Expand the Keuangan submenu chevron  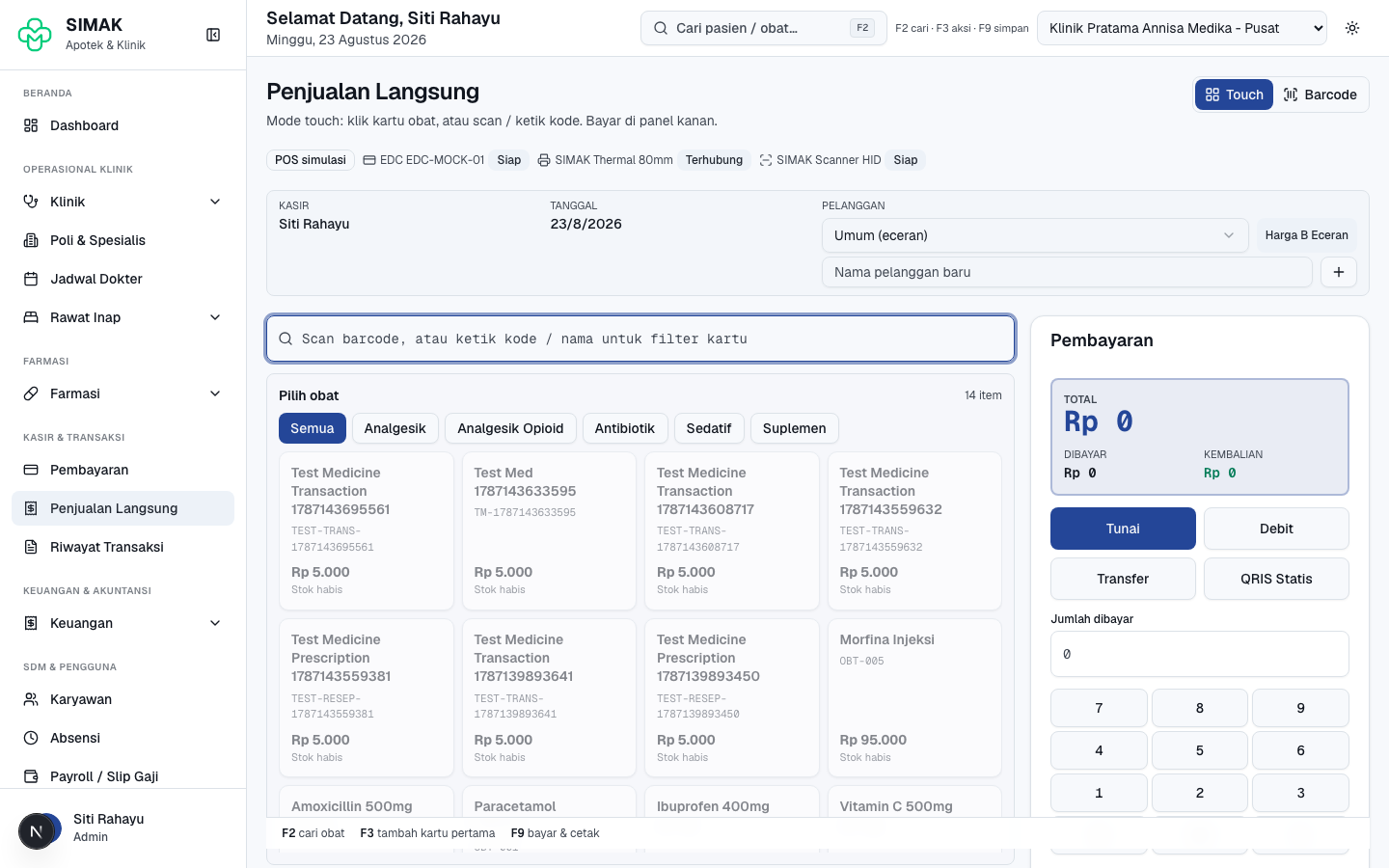click(215, 623)
